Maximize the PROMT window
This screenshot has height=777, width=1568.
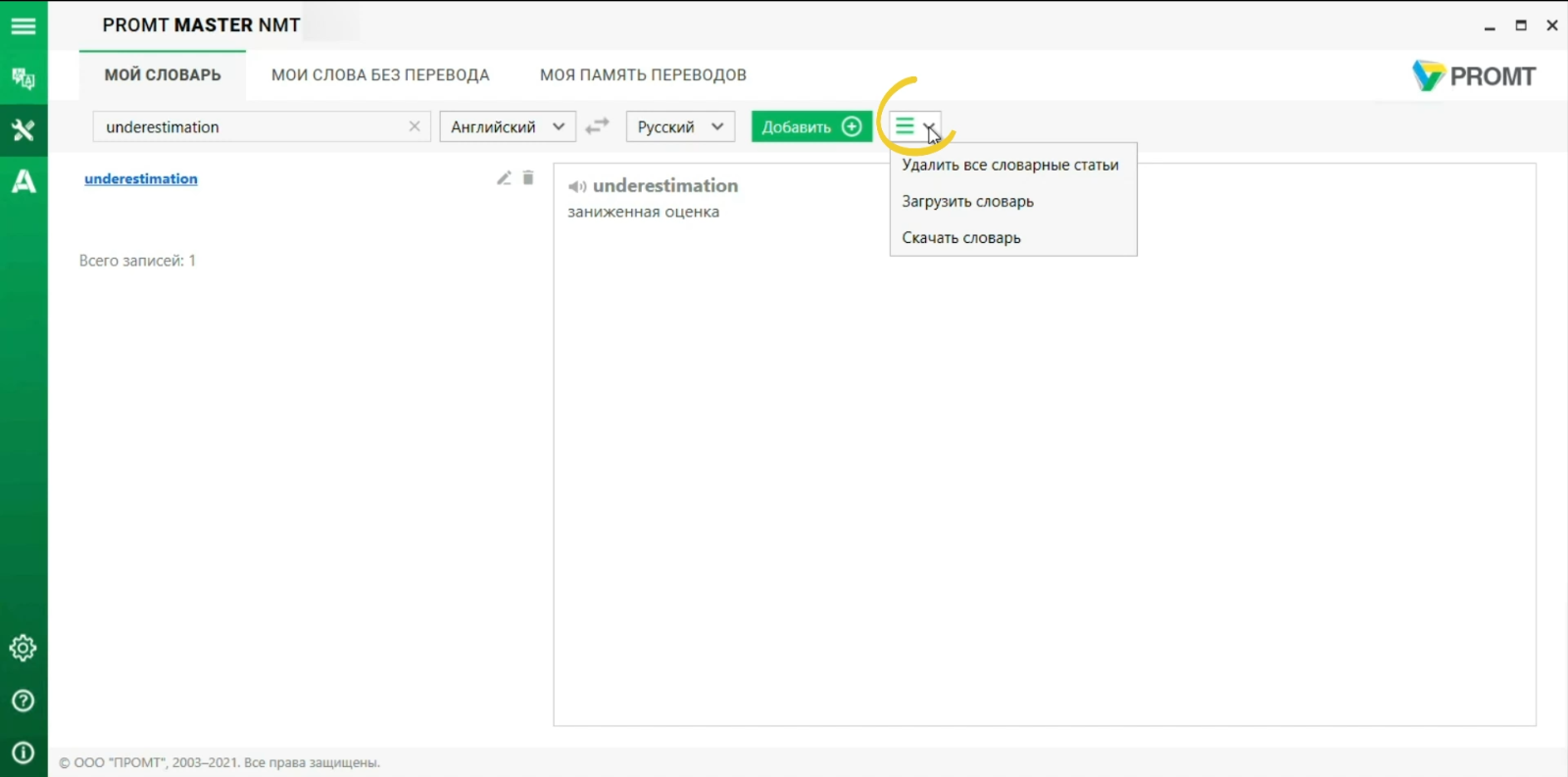tap(1521, 26)
